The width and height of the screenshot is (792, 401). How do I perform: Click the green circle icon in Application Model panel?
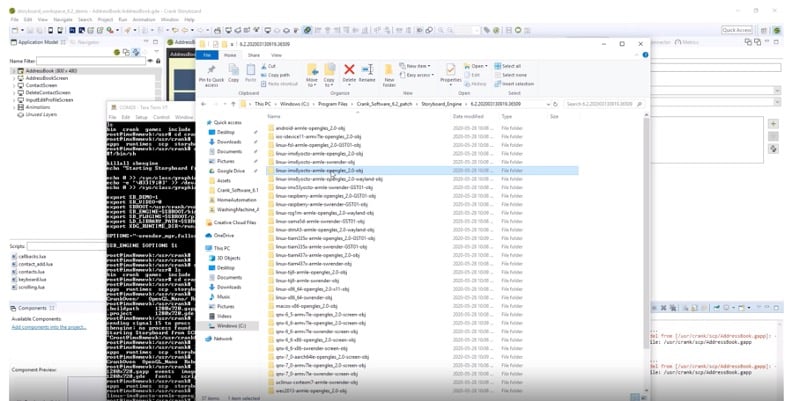coord(117,52)
